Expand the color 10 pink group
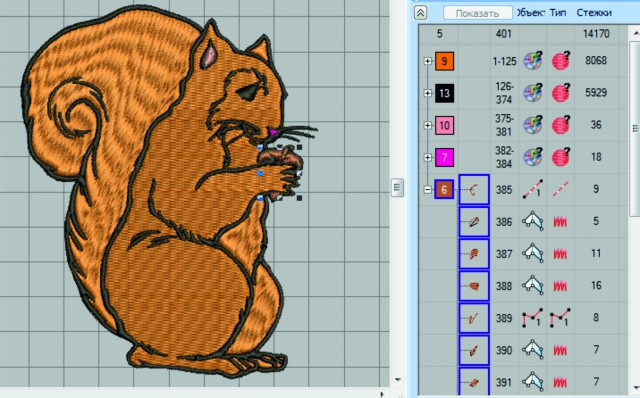 click(x=427, y=125)
